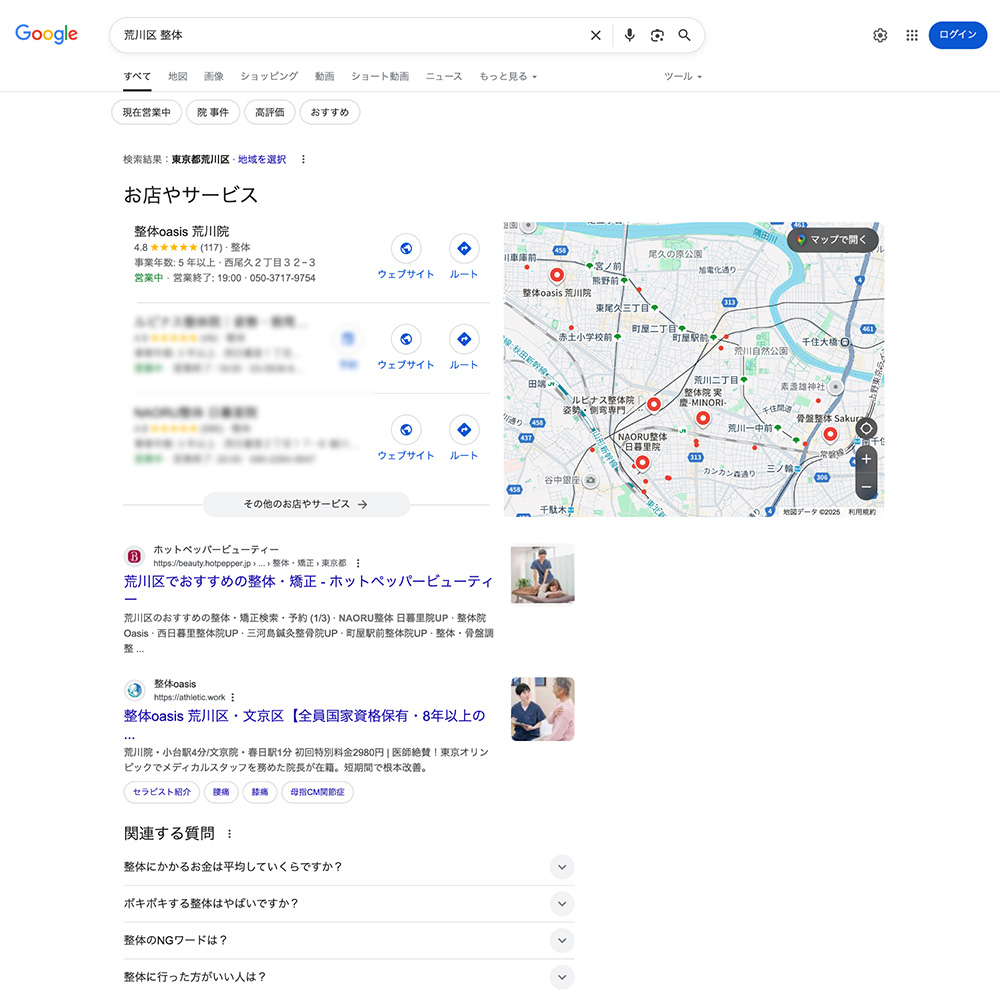1000x1000 pixels.
Task: Submit search with magnifier icon
Action: coord(684,35)
